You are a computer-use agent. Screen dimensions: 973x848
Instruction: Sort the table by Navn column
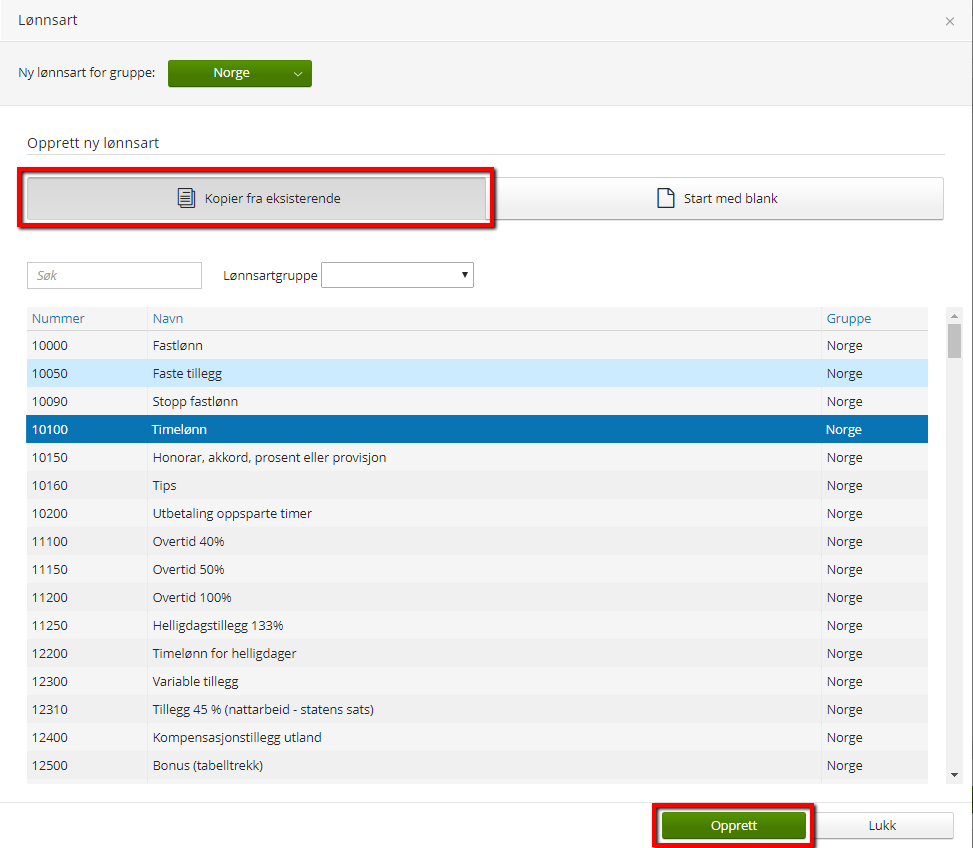tap(168, 318)
